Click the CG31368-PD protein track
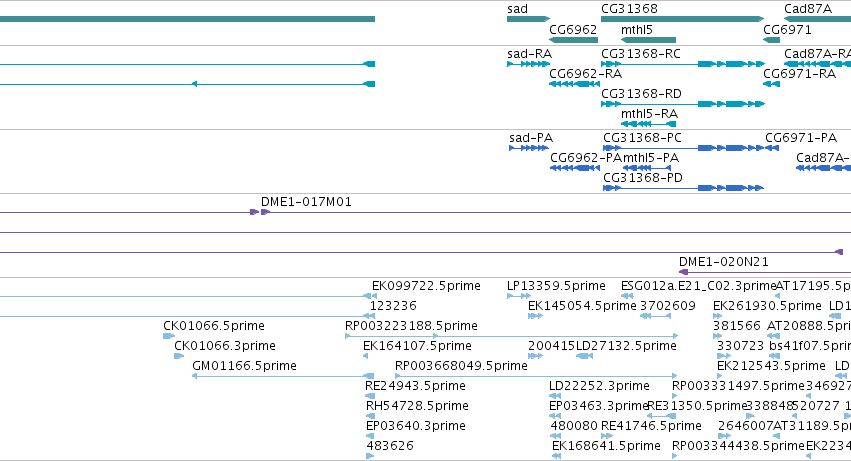The height and width of the screenshot is (461, 851). point(683,188)
